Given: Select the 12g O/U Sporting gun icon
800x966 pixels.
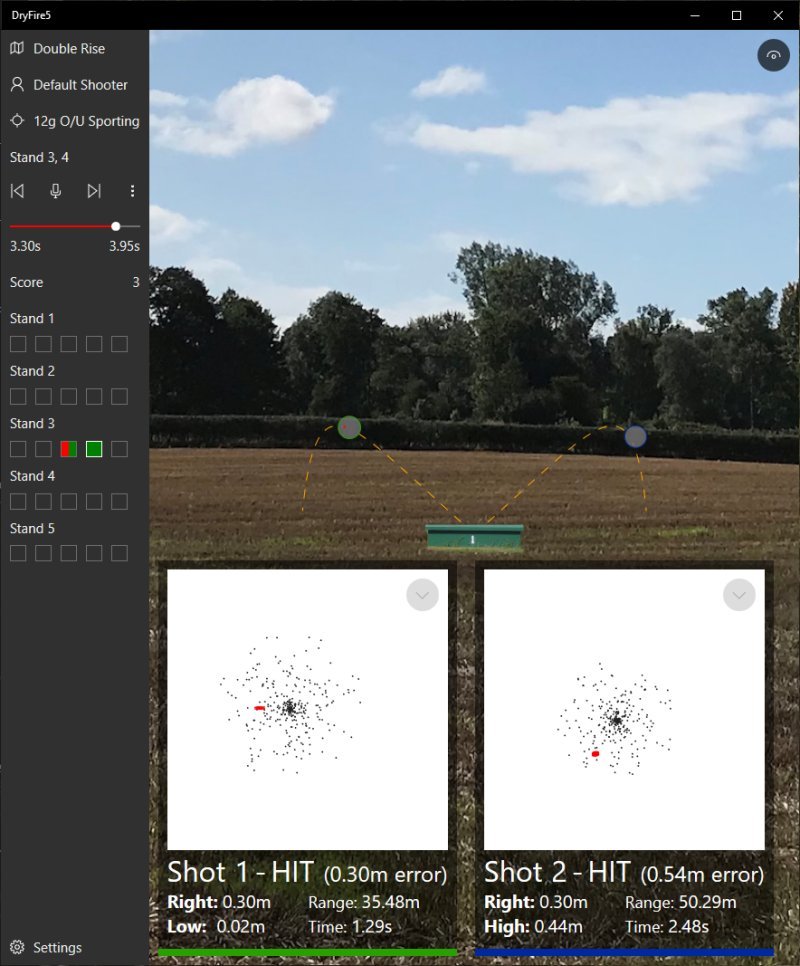Looking at the screenshot, I should tap(17, 121).
